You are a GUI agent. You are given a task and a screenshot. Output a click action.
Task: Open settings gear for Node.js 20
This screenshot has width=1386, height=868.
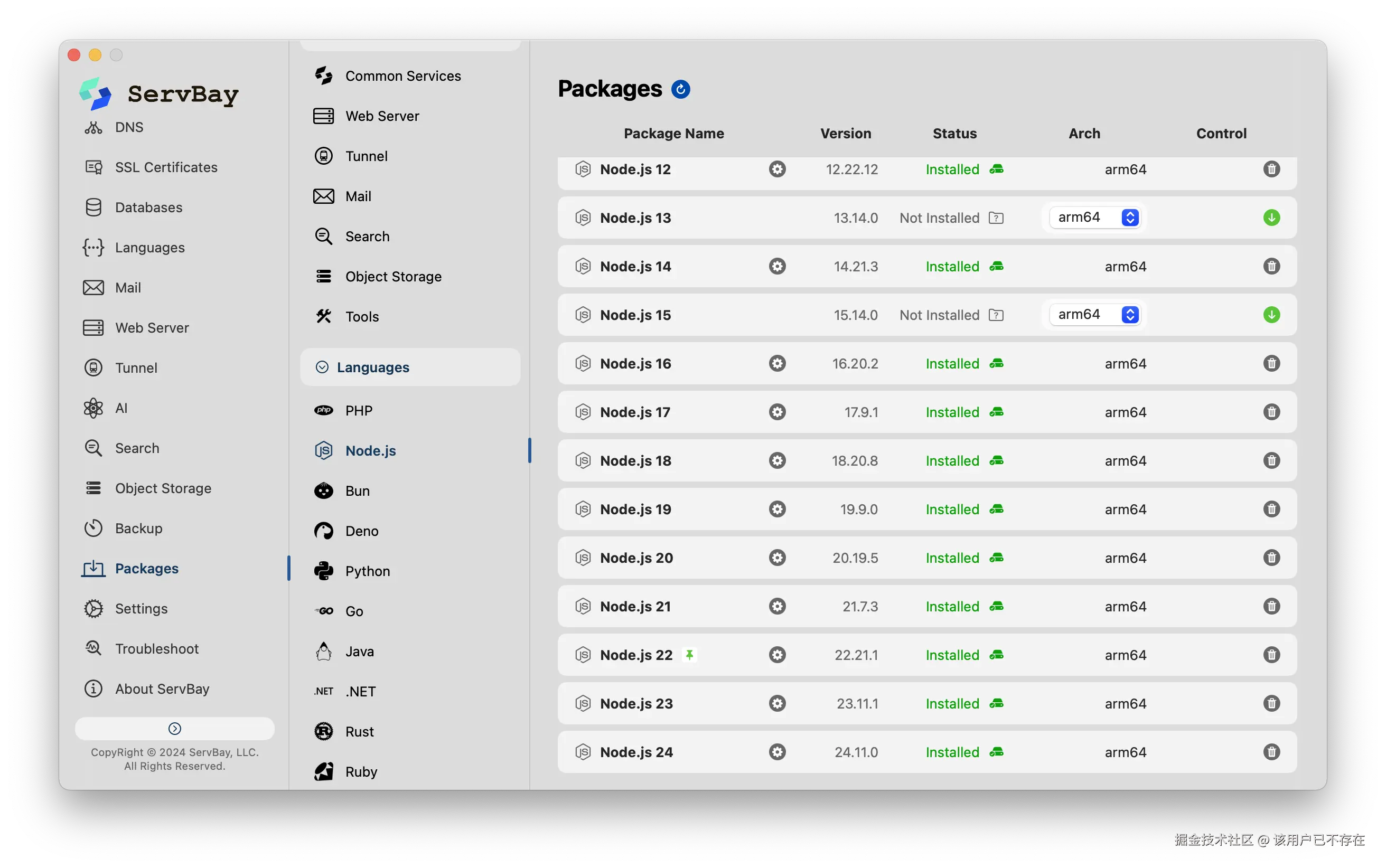pos(778,558)
